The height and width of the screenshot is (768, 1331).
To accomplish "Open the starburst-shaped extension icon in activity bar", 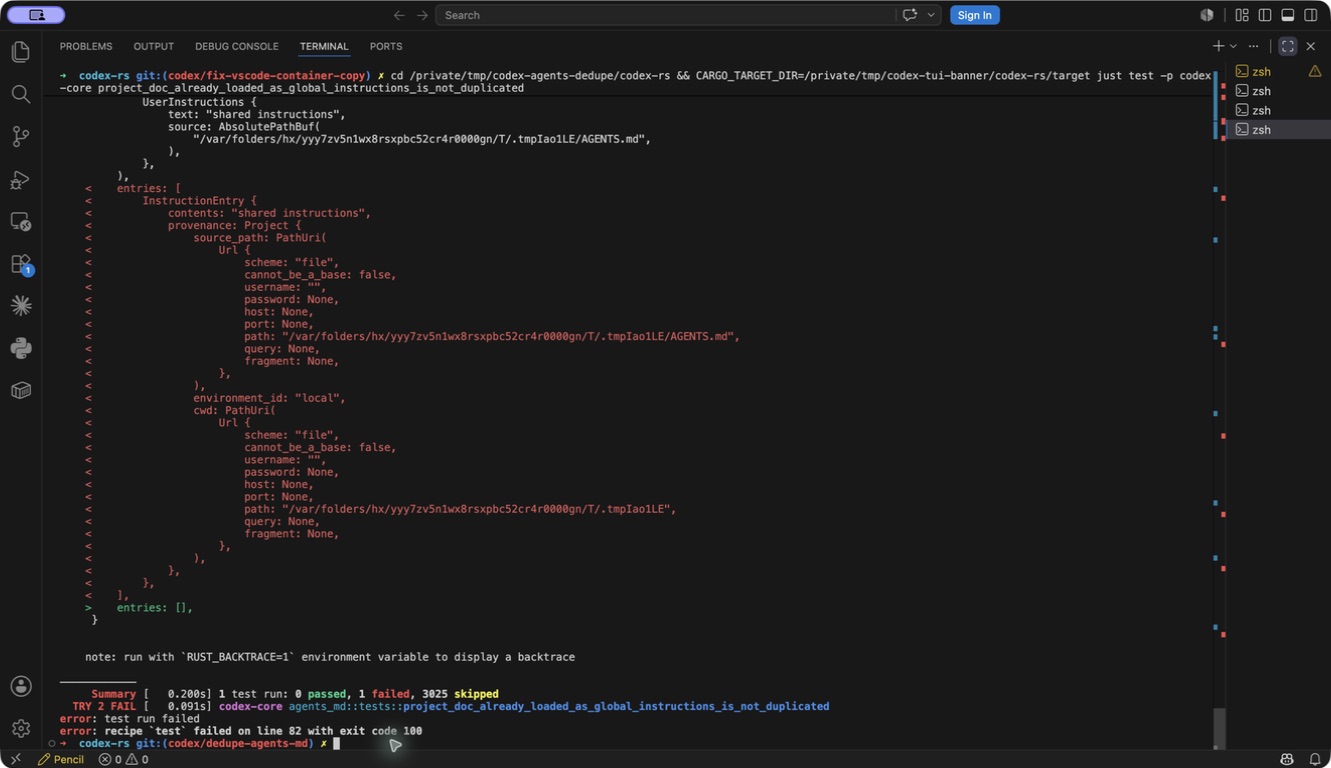I will point(20,306).
